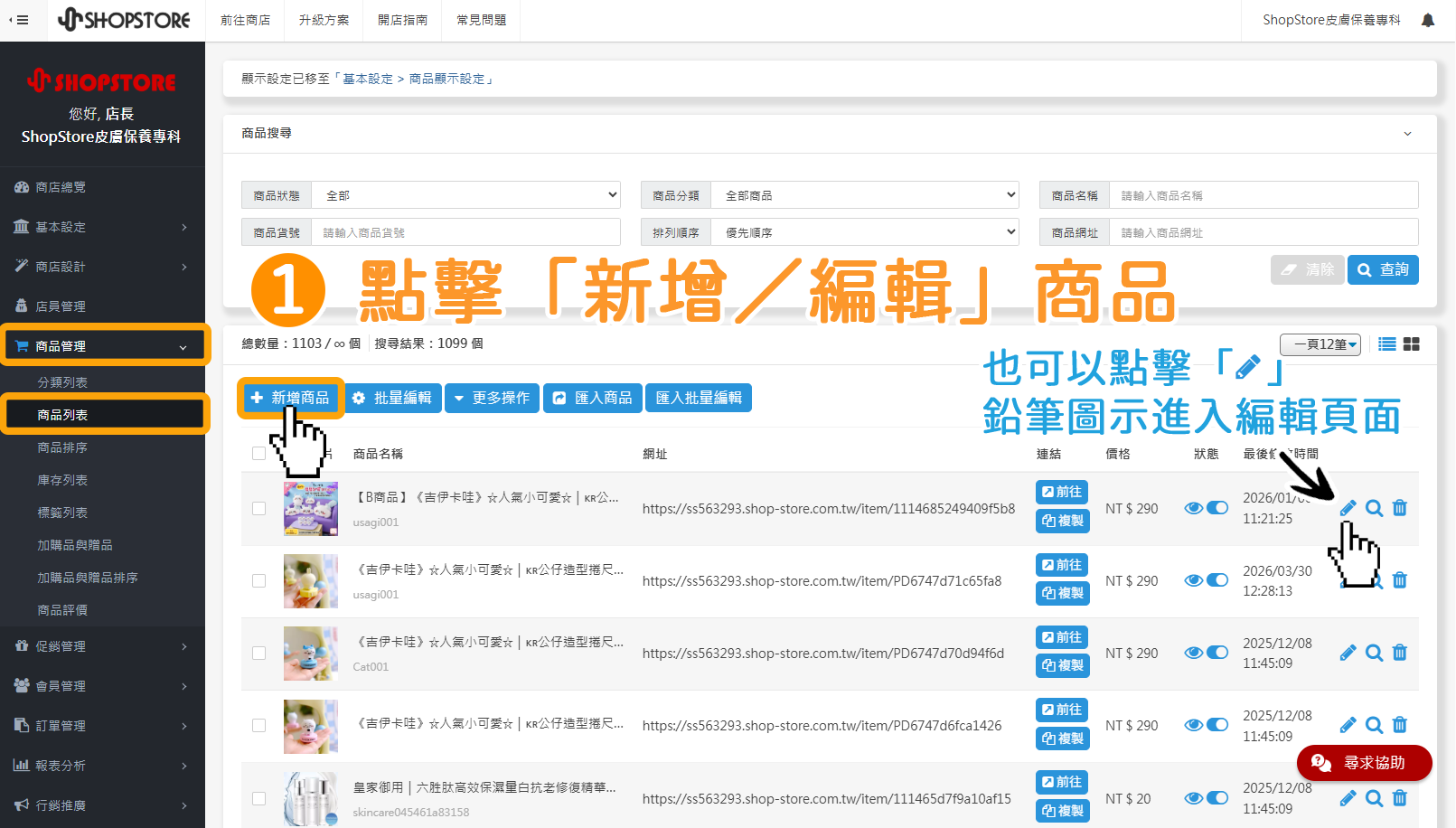Screen dimensions: 1456x828
Task: Open 常見問題 from top navigation
Action: [x=481, y=19]
